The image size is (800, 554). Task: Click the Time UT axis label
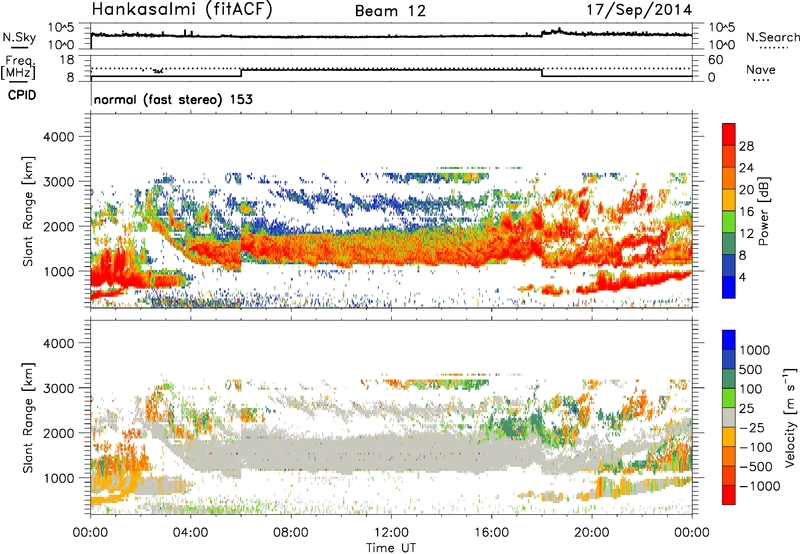(391, 547)
